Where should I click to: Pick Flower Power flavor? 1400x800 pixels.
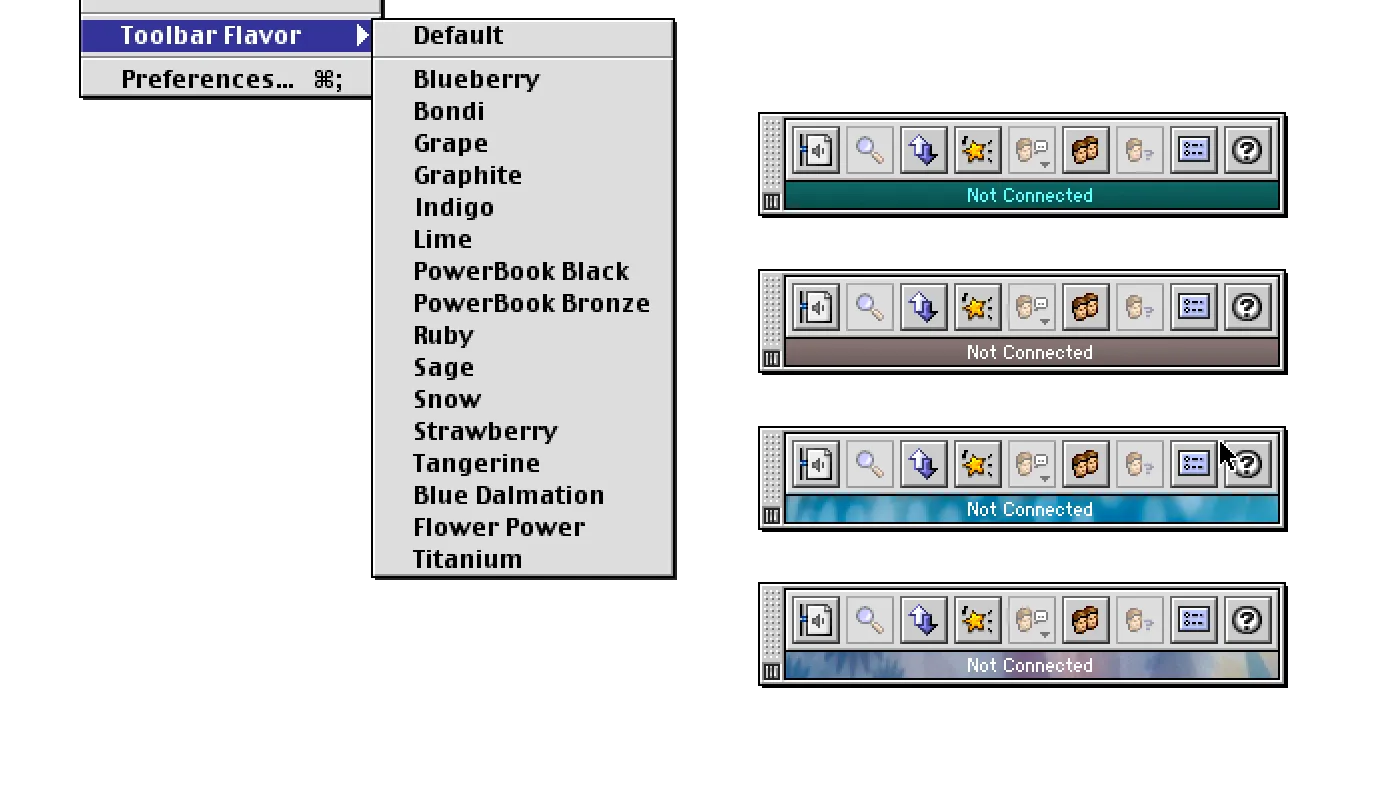click(523, 528)
